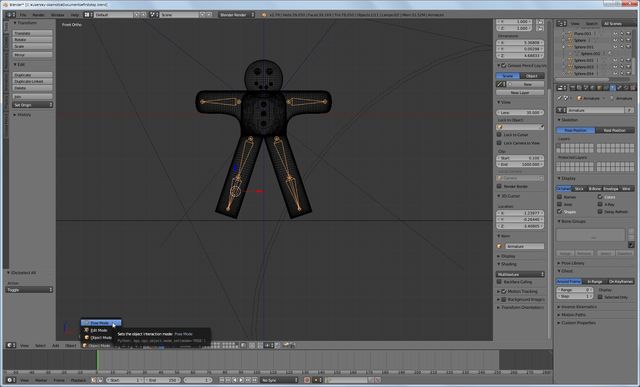Image resolution: width=640 pixels, height=387 pixels.
Task: Switch armature to Rest Position
Action: coord(614,130)
